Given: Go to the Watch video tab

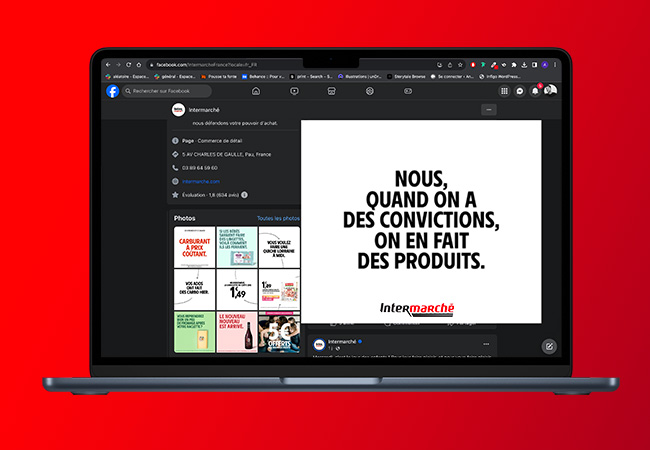Looking at the screenshot, I should [x=294, y=91].
